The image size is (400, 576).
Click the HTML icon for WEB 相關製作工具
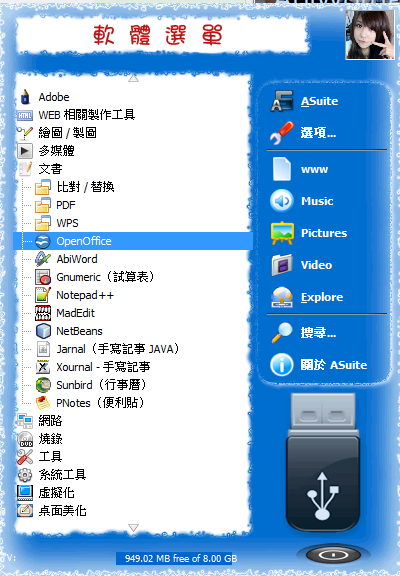pyautogui.click(x=25, y=115)
